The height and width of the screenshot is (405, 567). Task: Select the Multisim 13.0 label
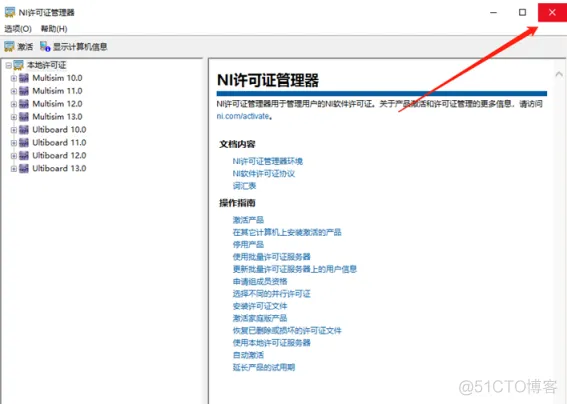click(x=57, y=117)
